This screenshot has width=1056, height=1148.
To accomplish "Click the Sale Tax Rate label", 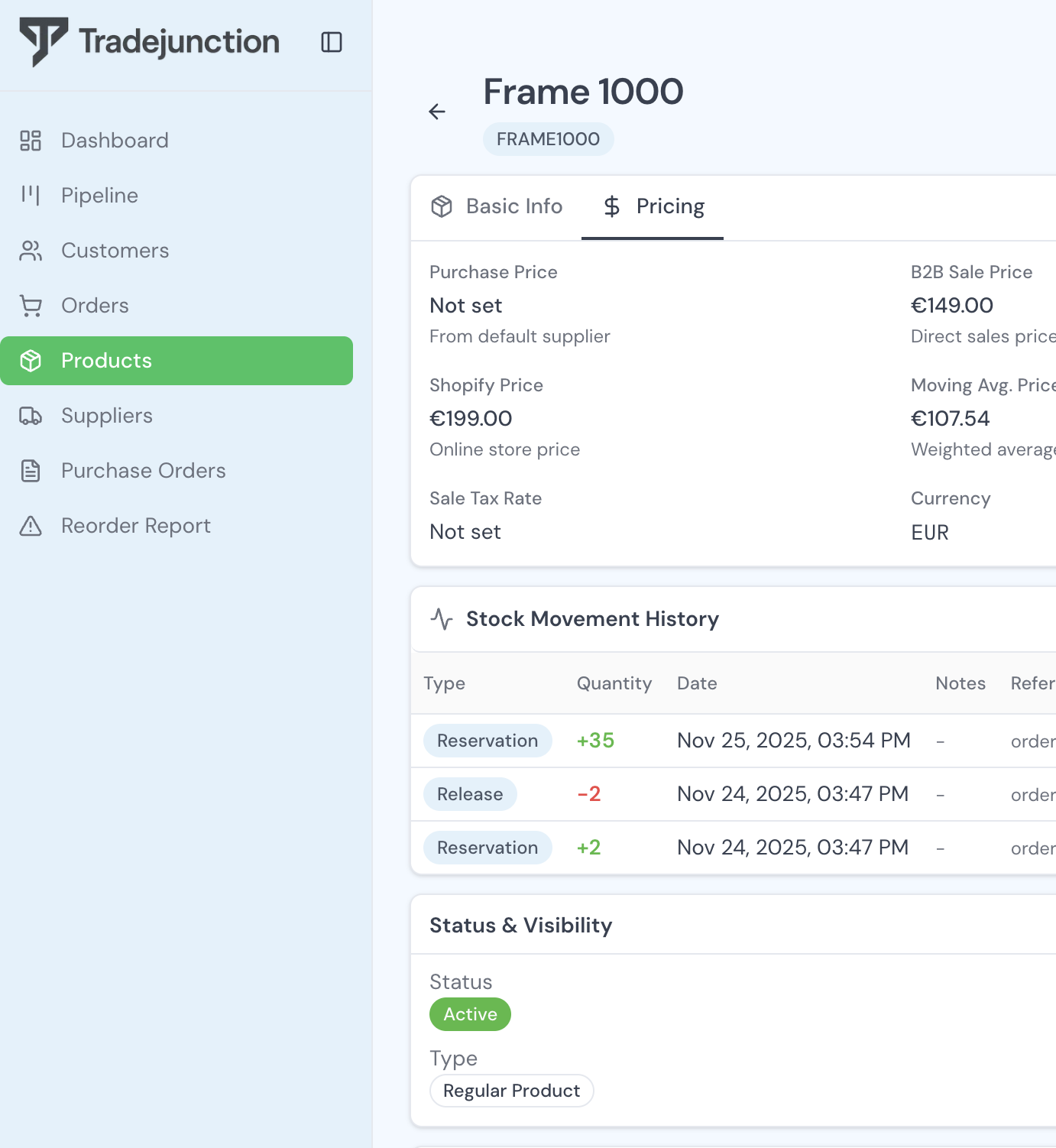I will point(486,498).
